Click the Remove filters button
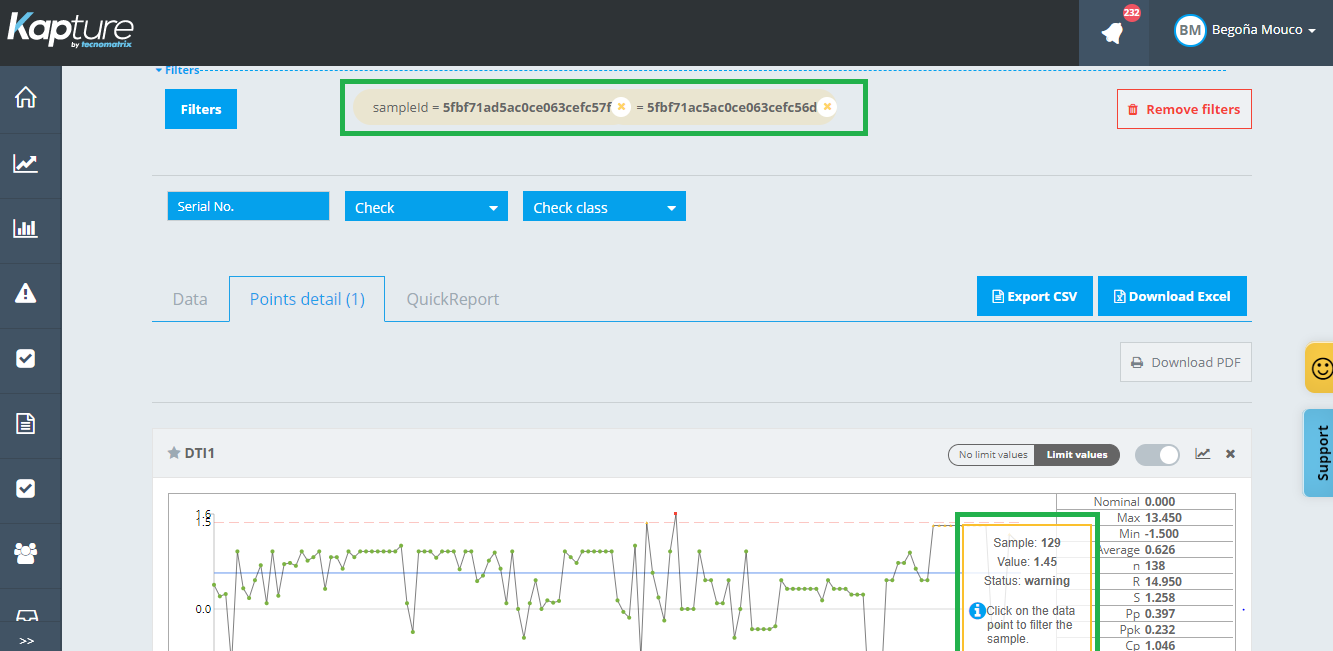 [1184, 109]
